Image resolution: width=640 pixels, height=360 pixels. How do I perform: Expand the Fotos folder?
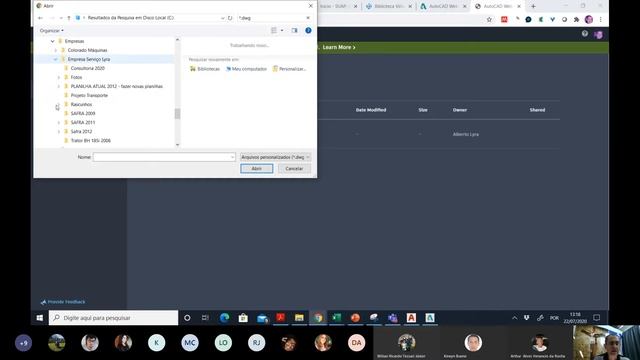click(59, 77)
